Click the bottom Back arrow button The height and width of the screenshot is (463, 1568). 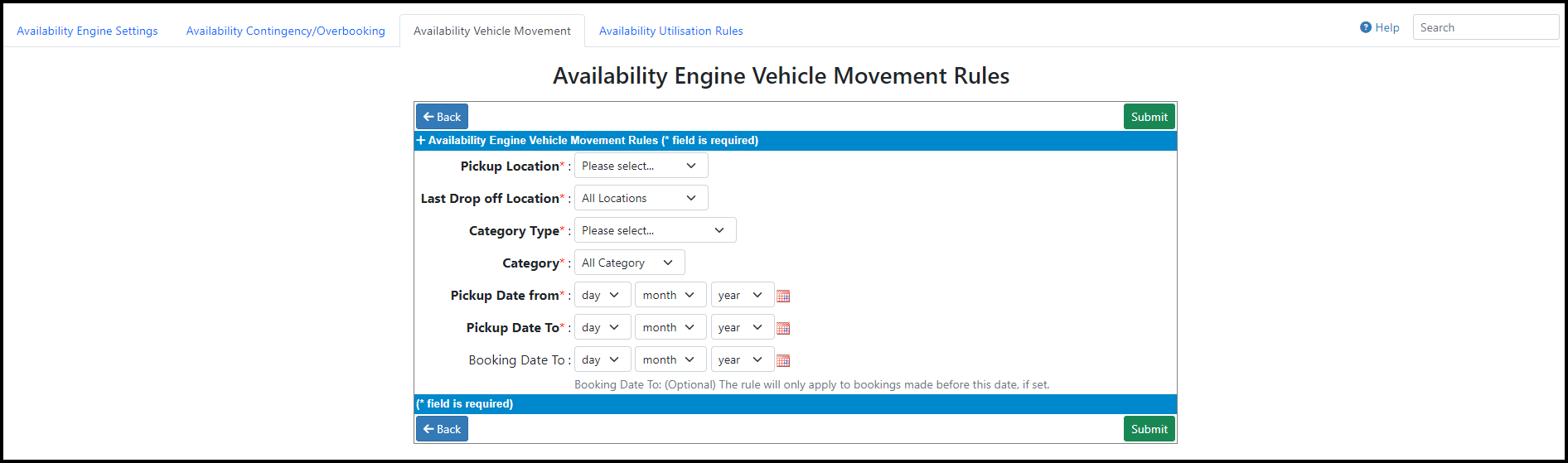click(442, 429)
